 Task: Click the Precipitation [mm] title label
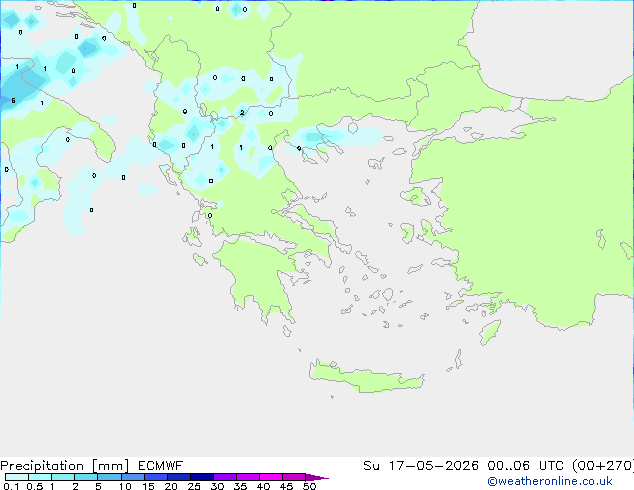[x=65, y=466]
